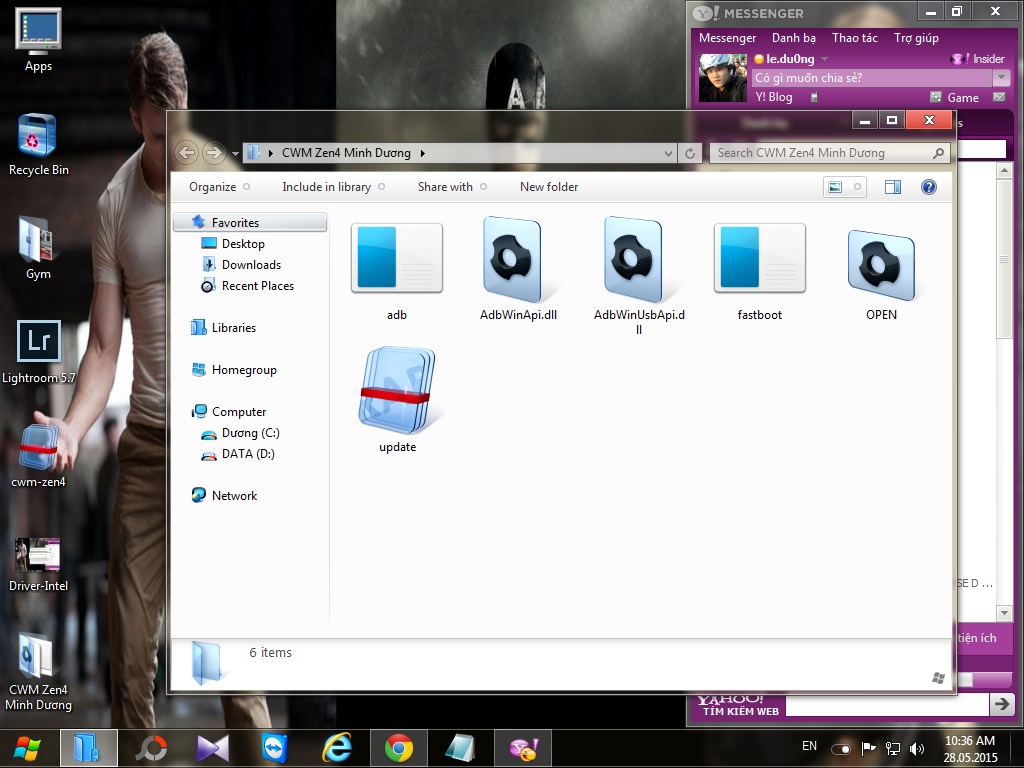Select Downloads in Favorites
1024x768 pixels.
click(251, 265)
